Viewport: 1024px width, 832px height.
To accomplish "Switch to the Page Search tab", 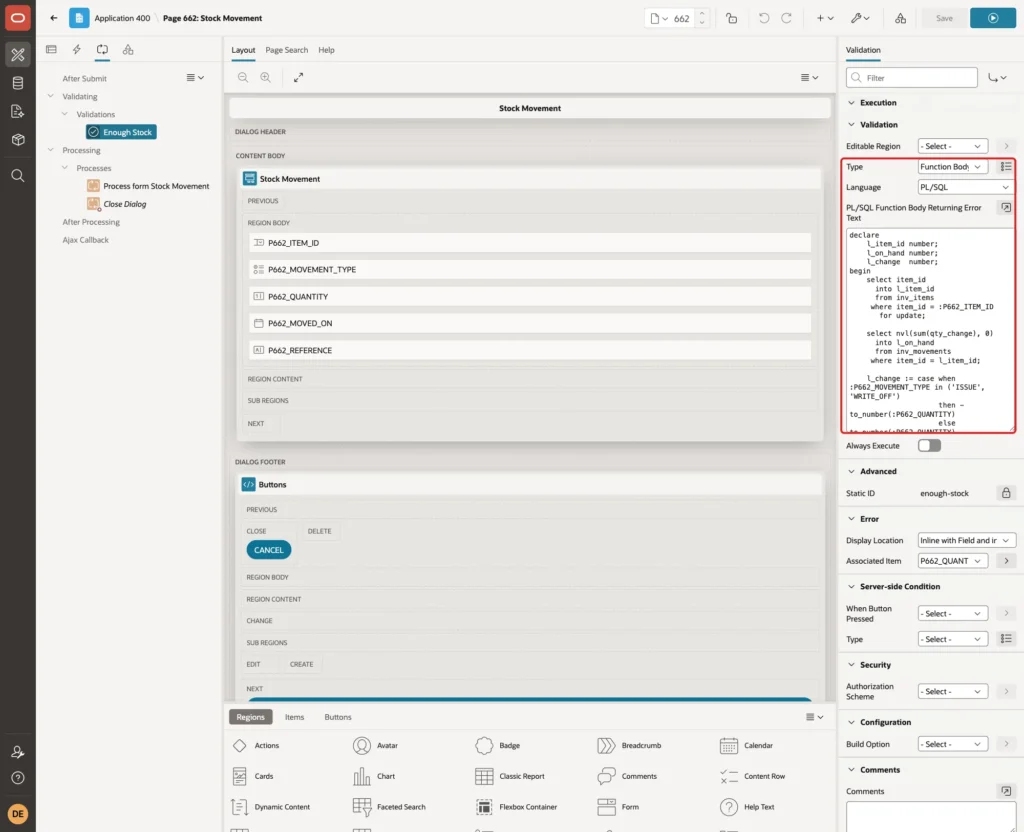I will (x=286, y=50).
